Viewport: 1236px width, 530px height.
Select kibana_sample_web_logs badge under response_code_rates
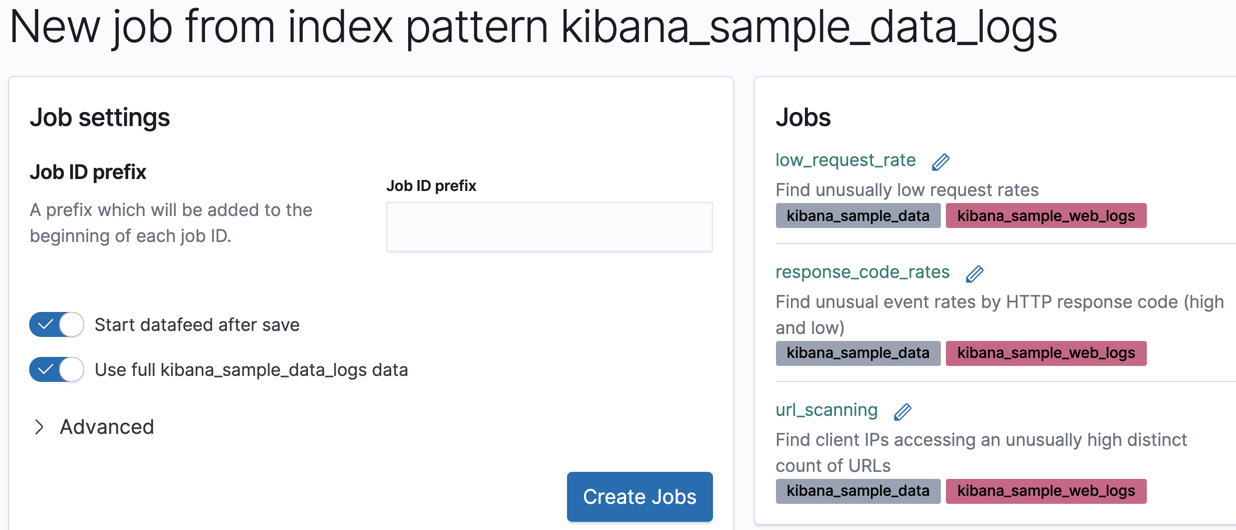click(1045, 353)
